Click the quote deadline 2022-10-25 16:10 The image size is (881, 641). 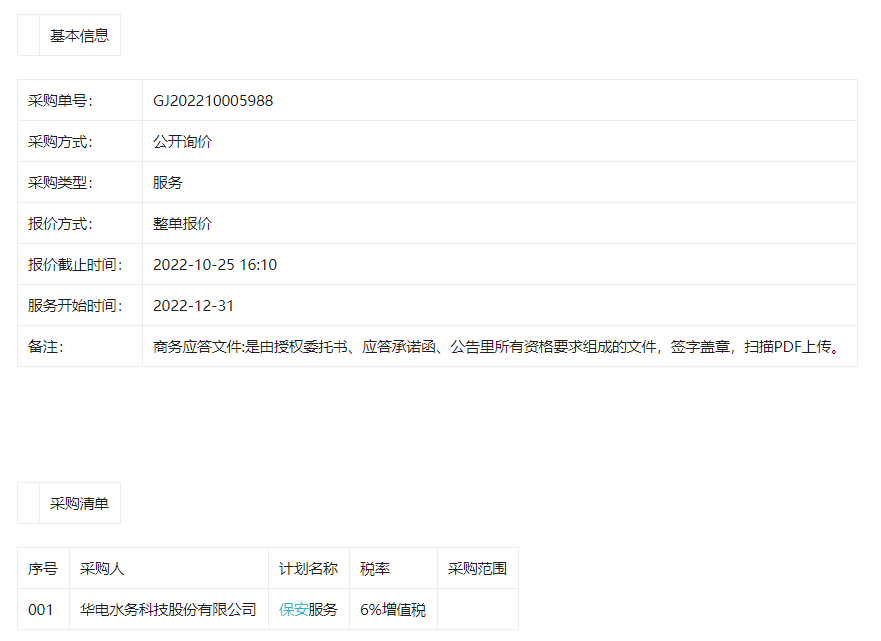pos(215,264)
